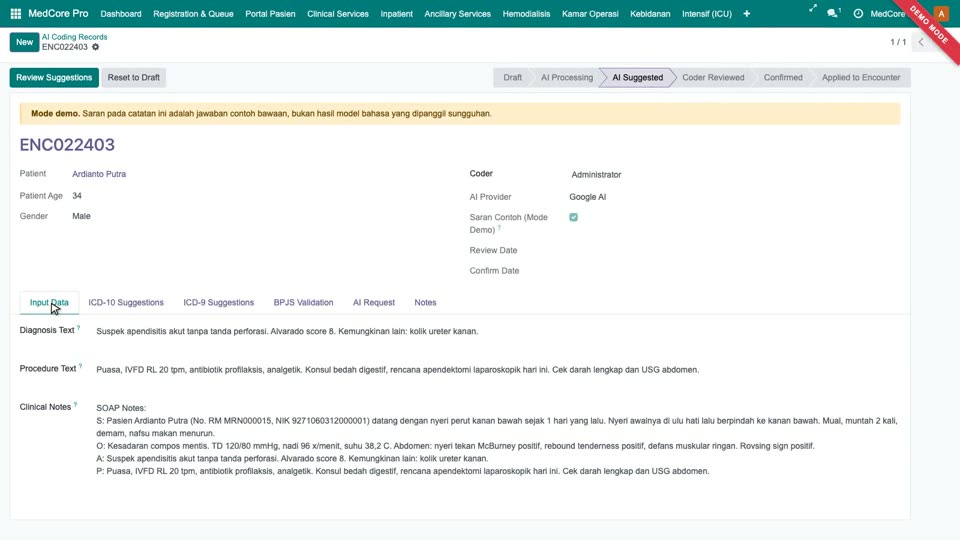Select Draft status stage
Image resolution: width=960 pixels, height=540 pixels.
(512, 78)
